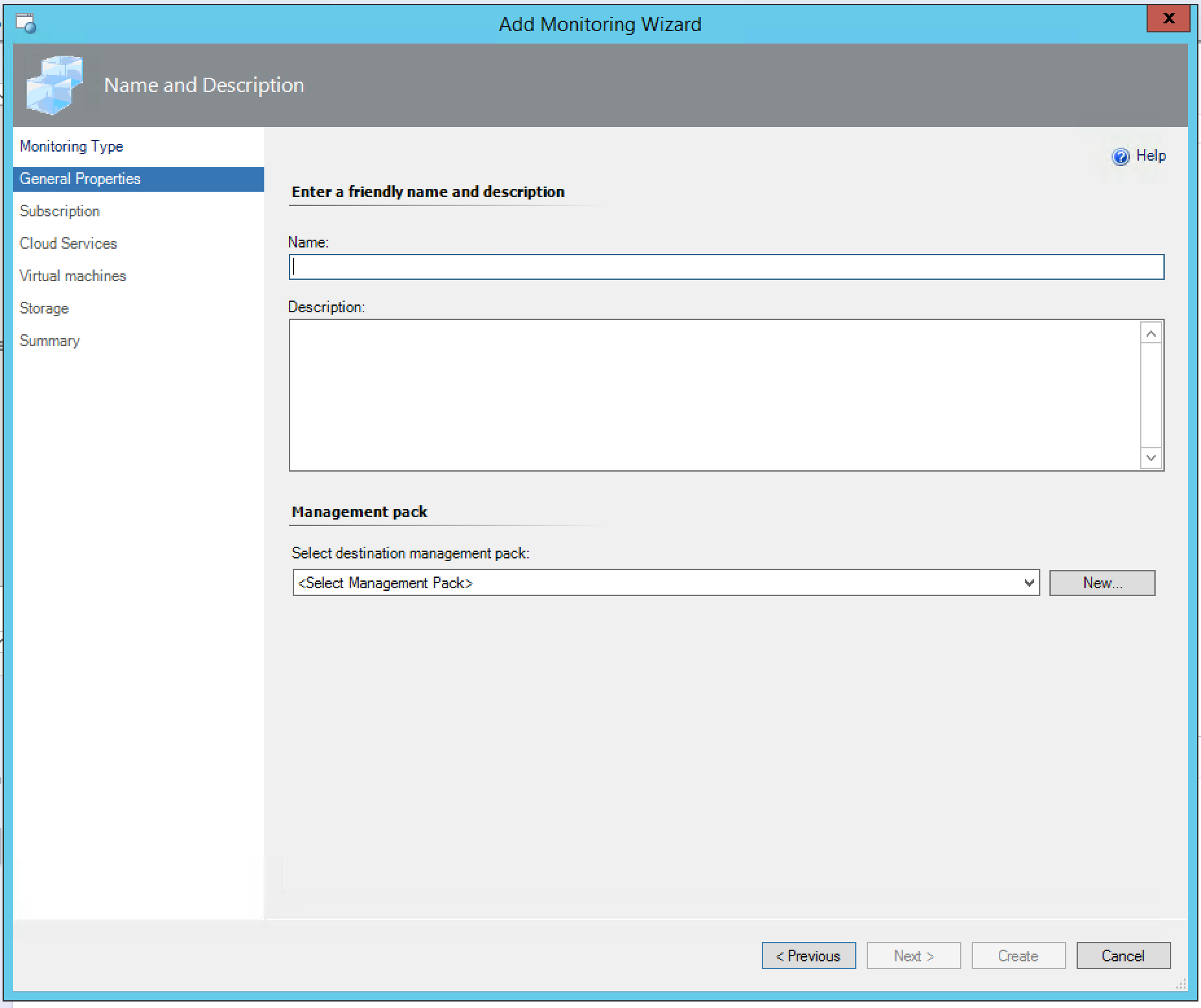The width and height of the screenshot is (1201, 1008).
Task: Select General Properties step in sidebar
Action: coord(80,179)
